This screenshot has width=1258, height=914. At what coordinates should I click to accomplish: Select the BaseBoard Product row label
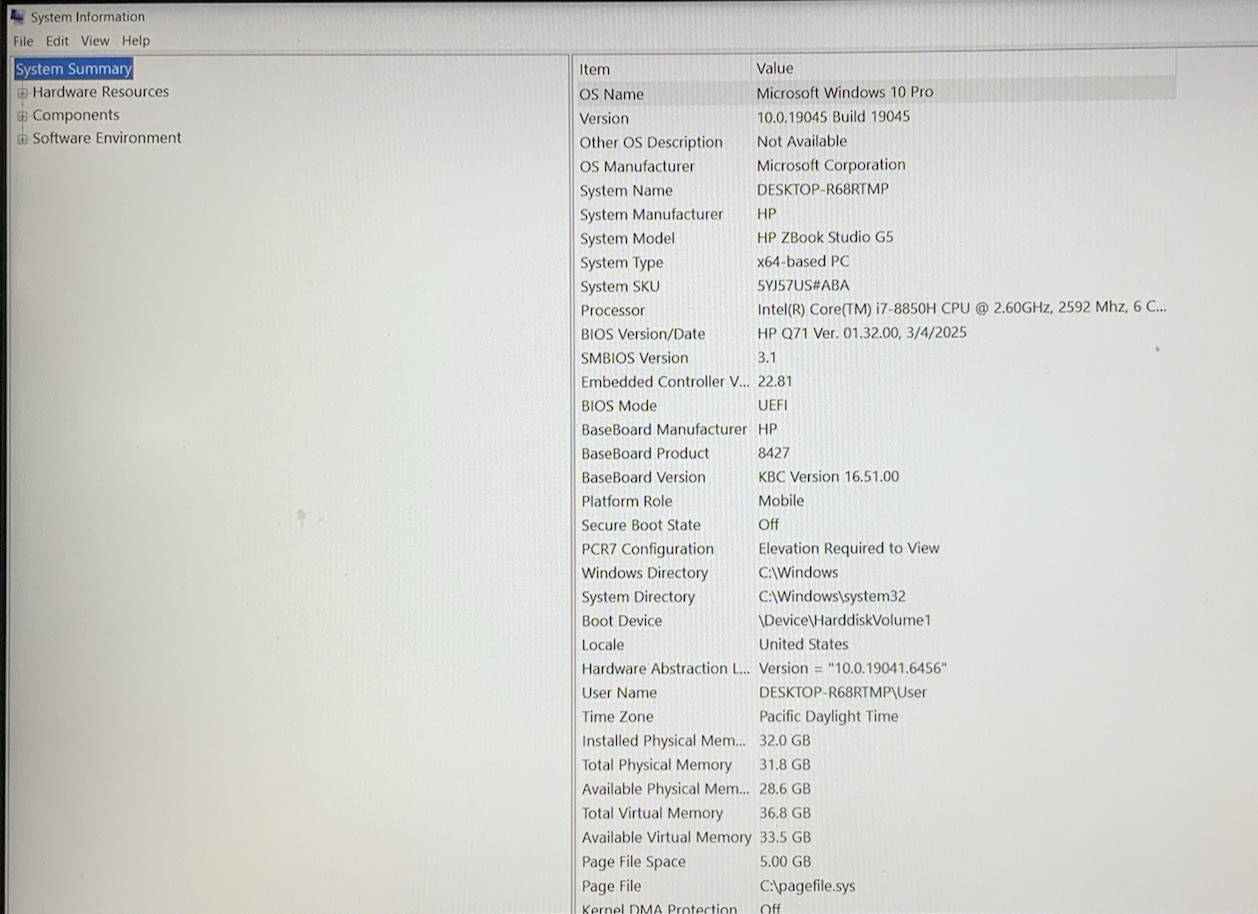coord(645,454)
